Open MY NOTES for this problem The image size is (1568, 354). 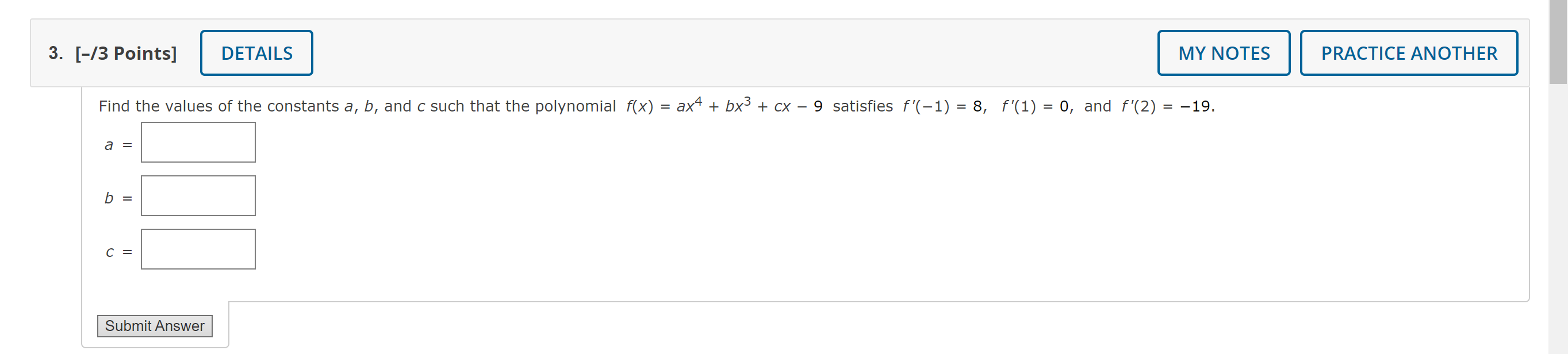tap(1224, 53)
